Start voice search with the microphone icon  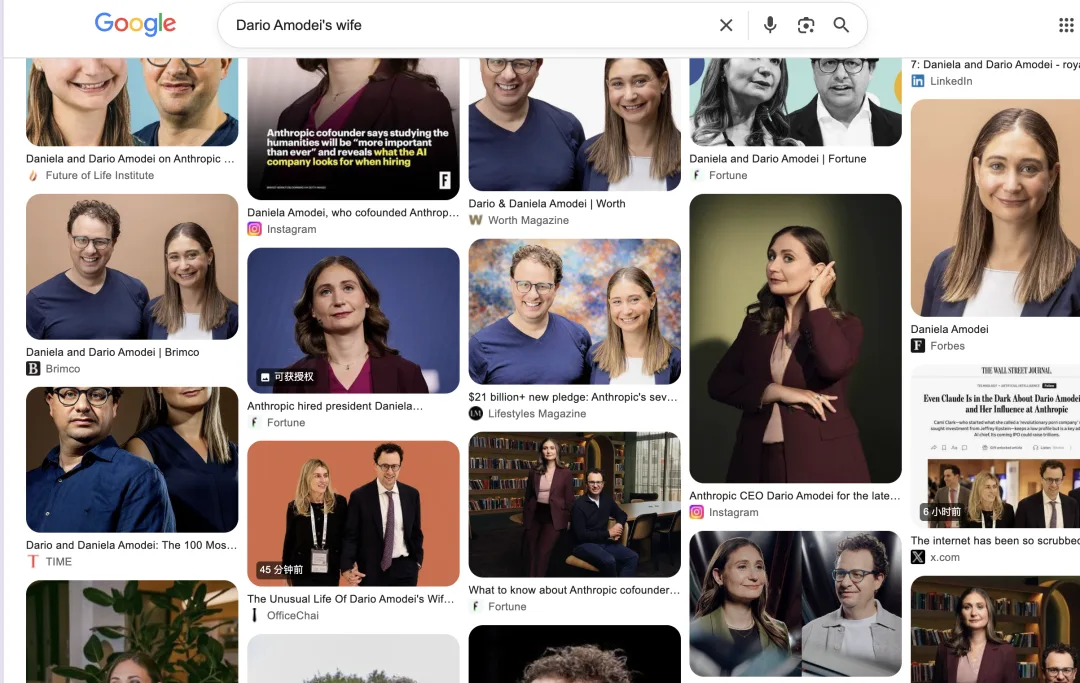770,25
